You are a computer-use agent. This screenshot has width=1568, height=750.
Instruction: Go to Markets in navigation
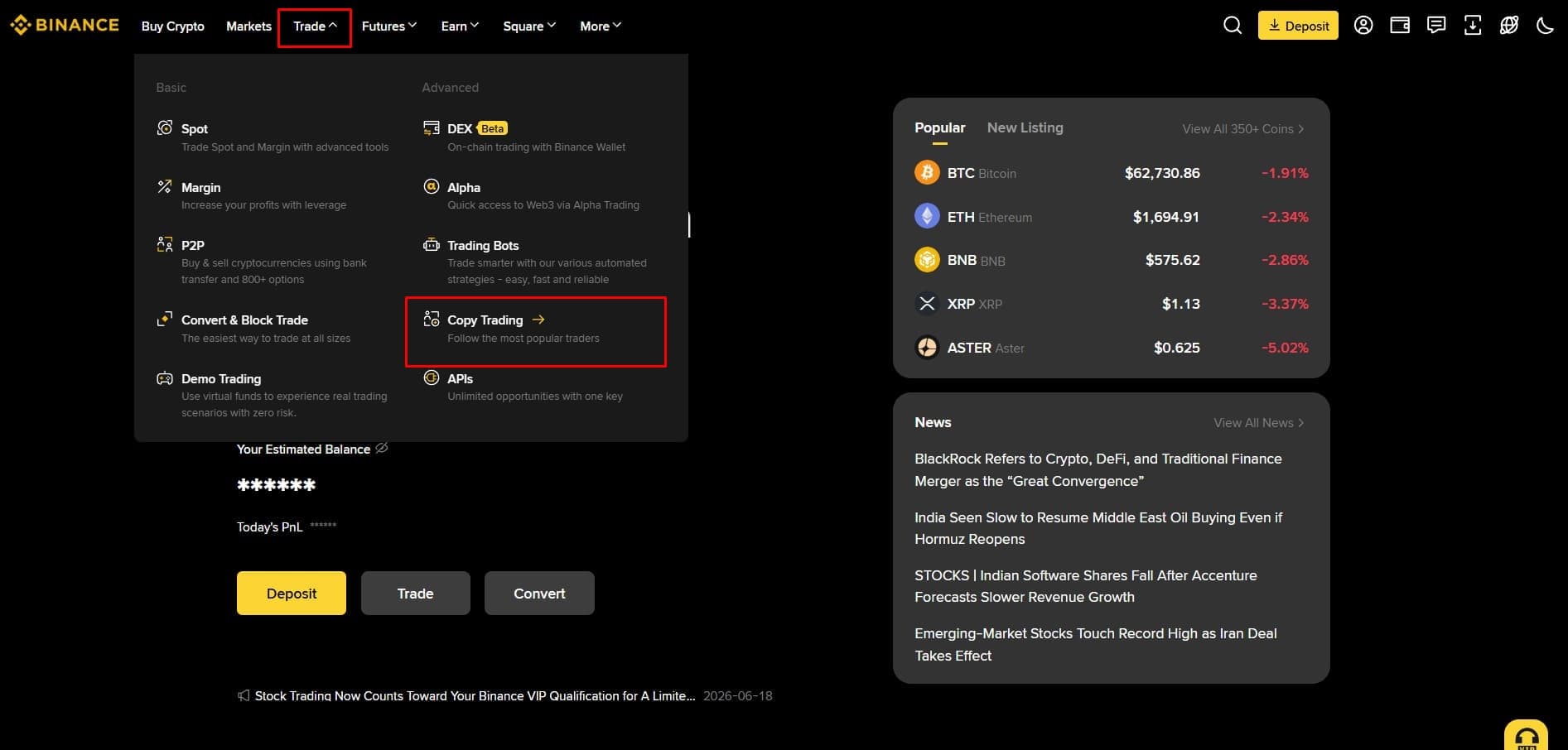[x=248, y=26]
